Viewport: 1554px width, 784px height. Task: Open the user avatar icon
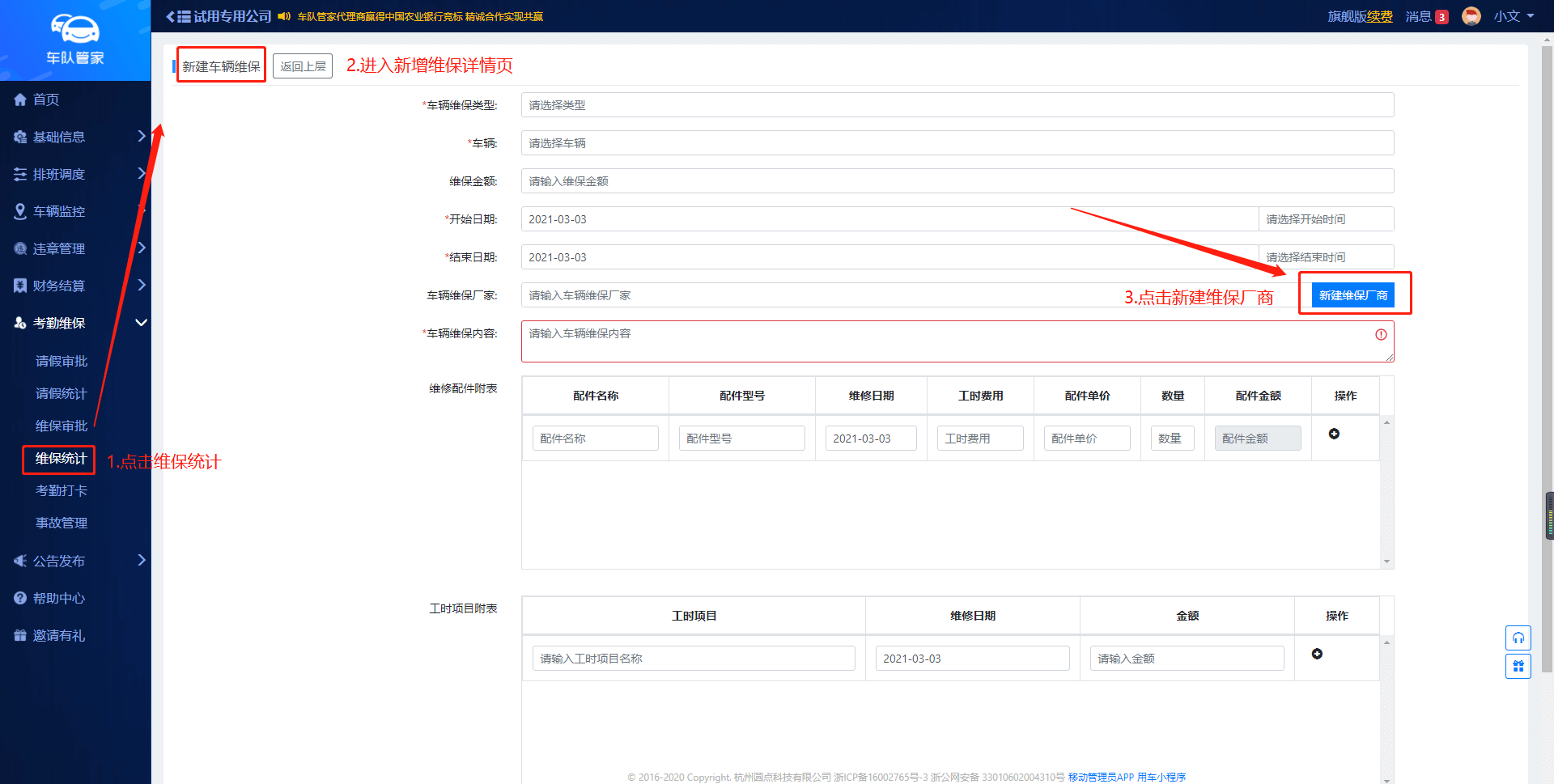click(x=1471, y=16)
